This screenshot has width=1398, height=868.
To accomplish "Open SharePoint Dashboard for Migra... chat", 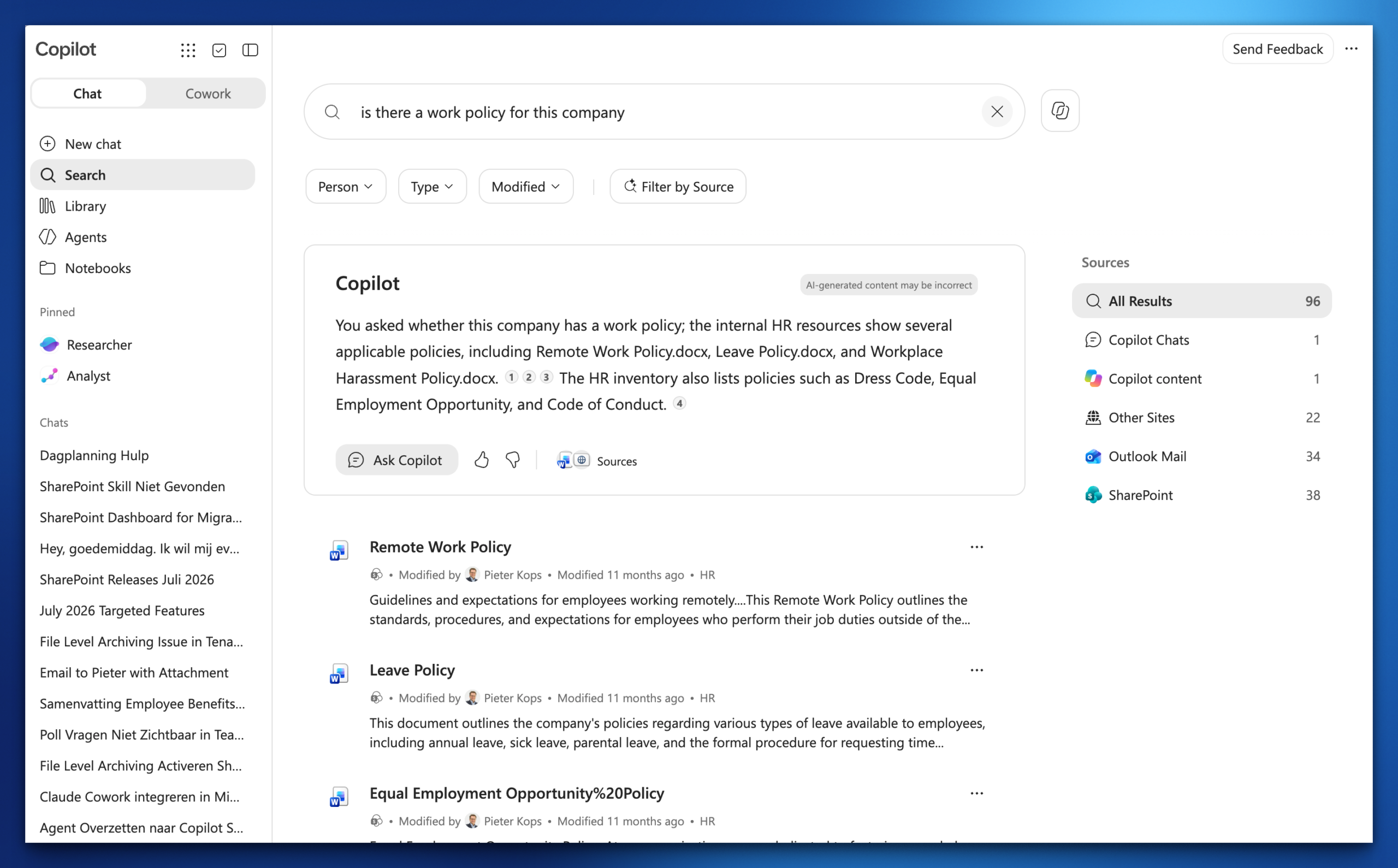I will click(143, 517).
